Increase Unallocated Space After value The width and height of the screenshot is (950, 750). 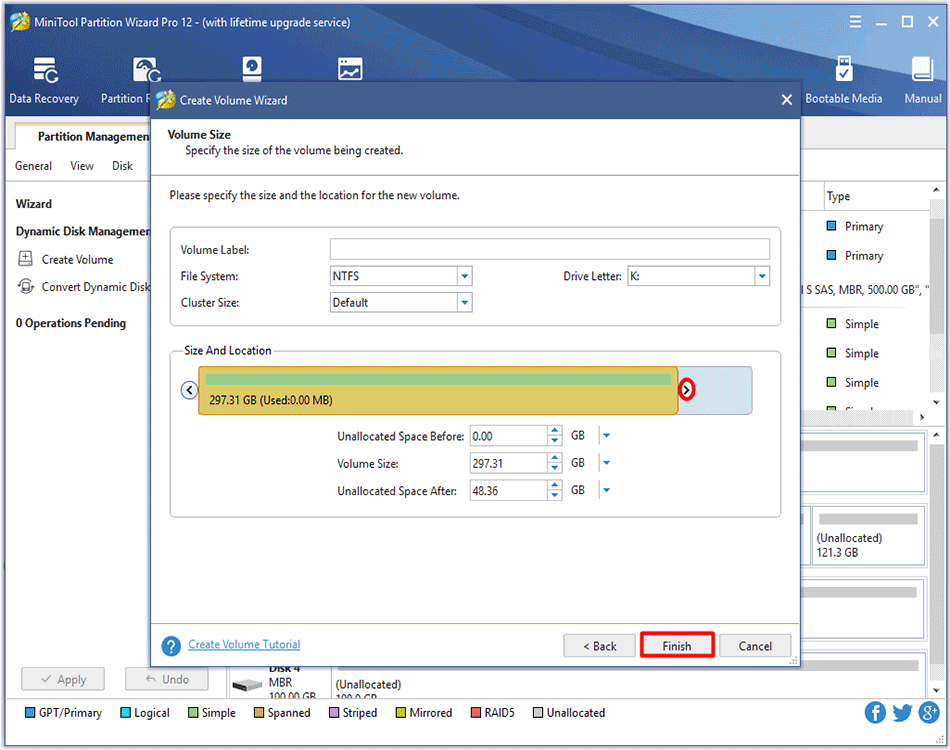click(554, 485)
